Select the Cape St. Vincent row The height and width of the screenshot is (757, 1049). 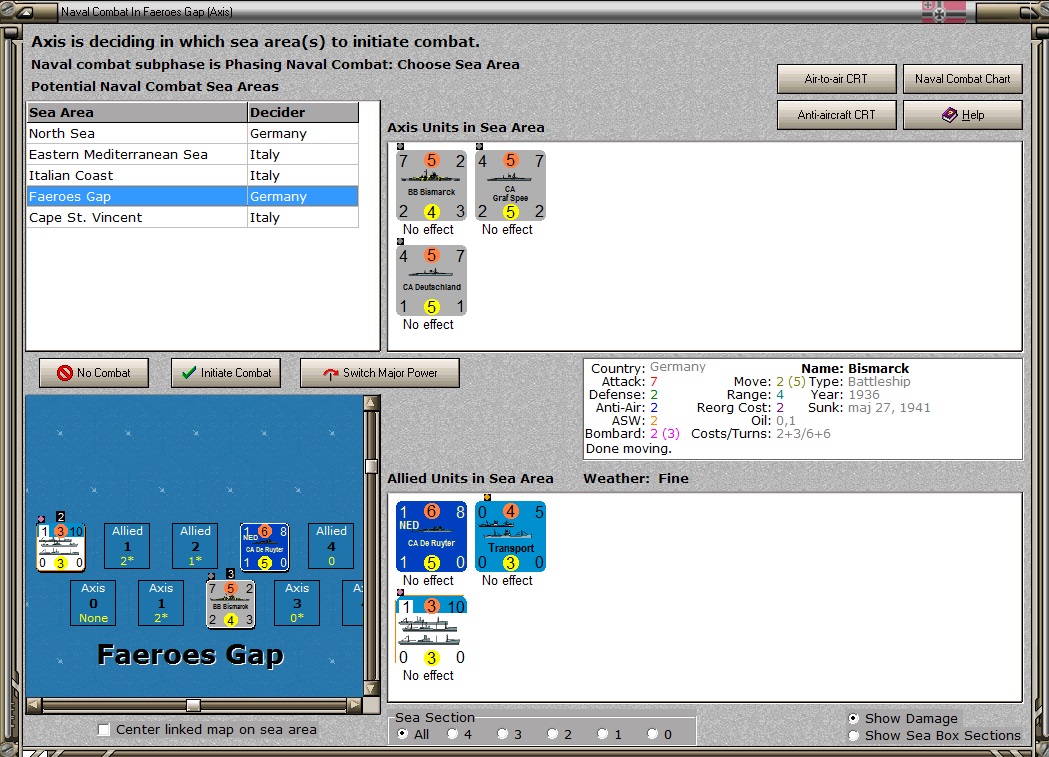tap(193, 217)
